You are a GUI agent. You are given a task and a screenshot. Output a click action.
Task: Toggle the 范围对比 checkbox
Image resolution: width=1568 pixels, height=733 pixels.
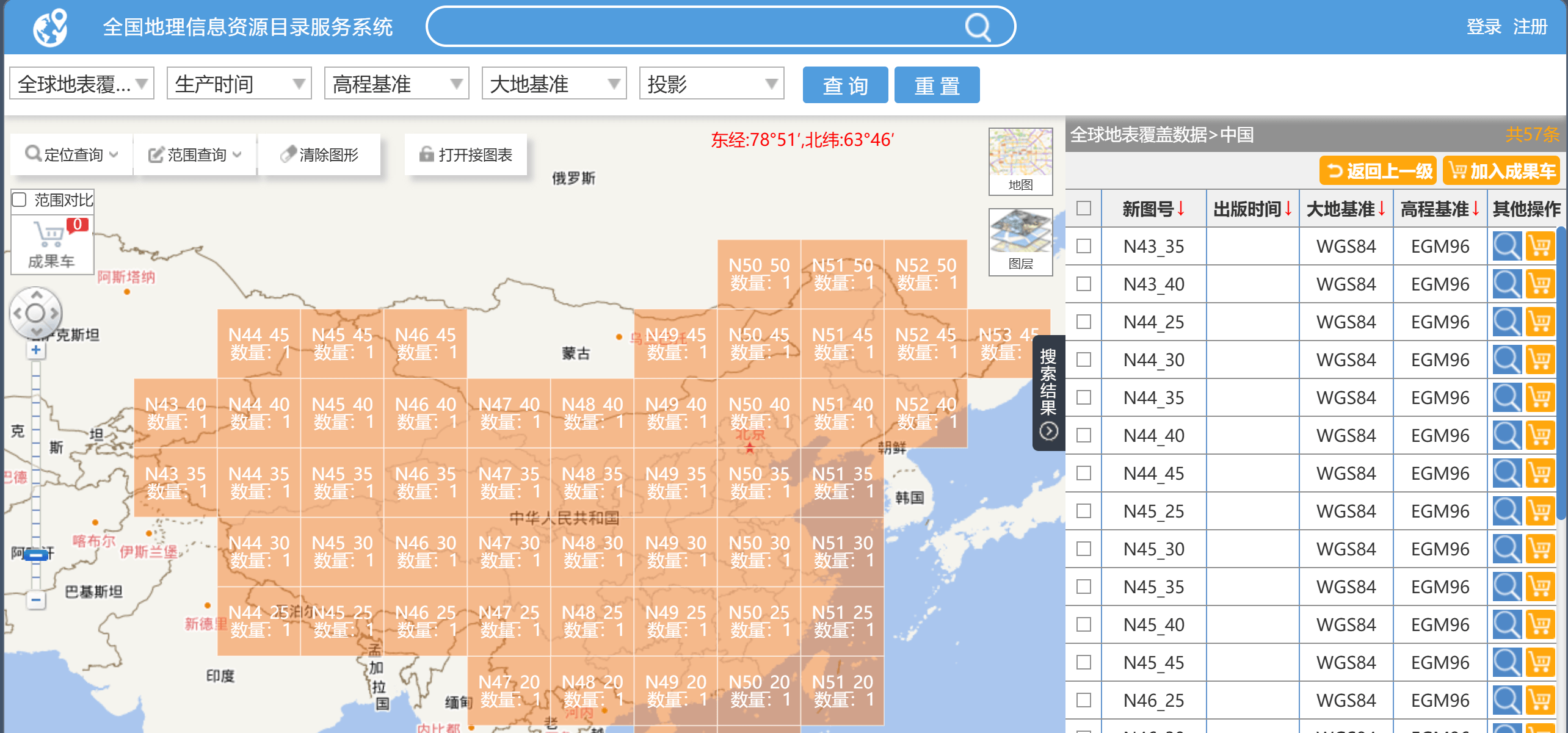tap(20, 200)
